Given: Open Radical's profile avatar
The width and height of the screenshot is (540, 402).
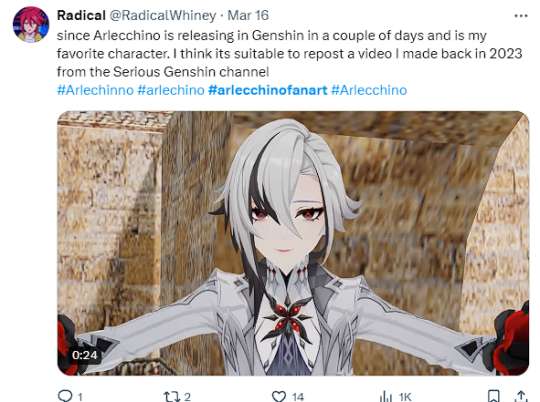Looking at the screenshot, I should point(31,24).
